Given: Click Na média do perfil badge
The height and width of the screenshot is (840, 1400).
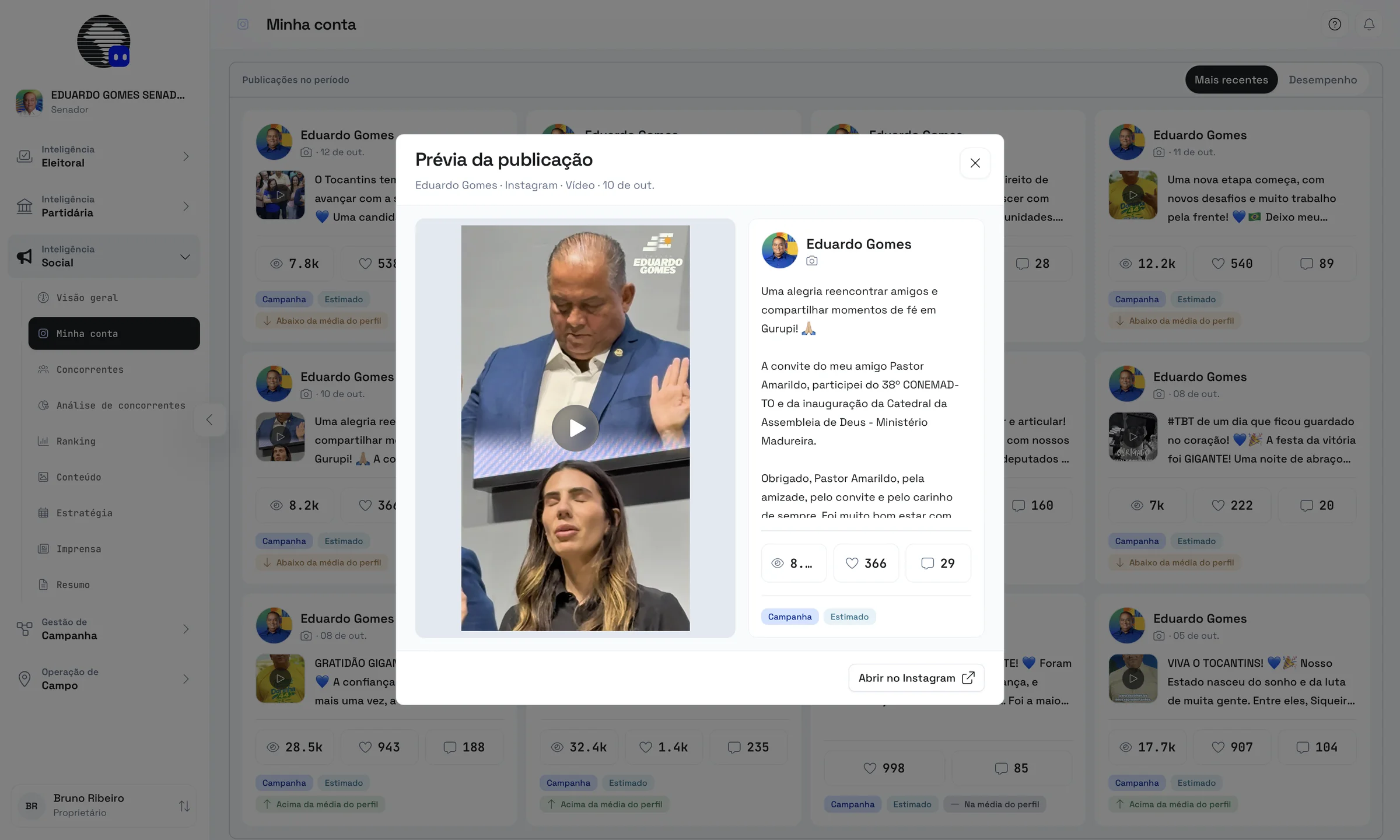Looking at the screenshot, I should point(995,804).
